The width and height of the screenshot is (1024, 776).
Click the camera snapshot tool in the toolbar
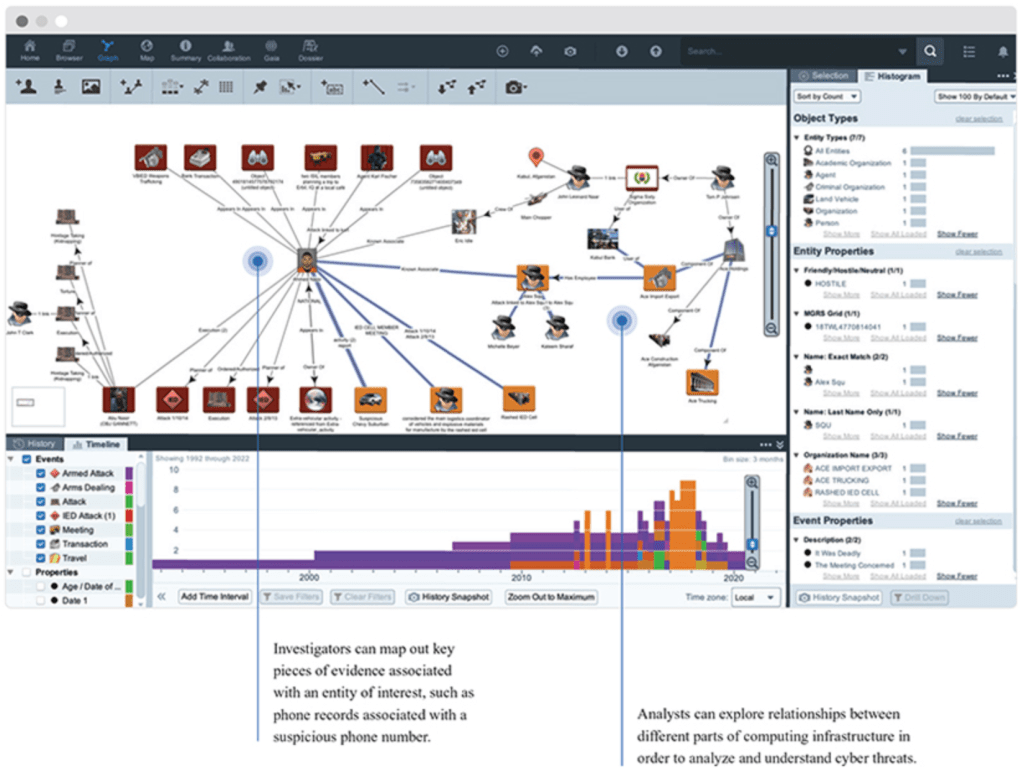click(515, 86)
